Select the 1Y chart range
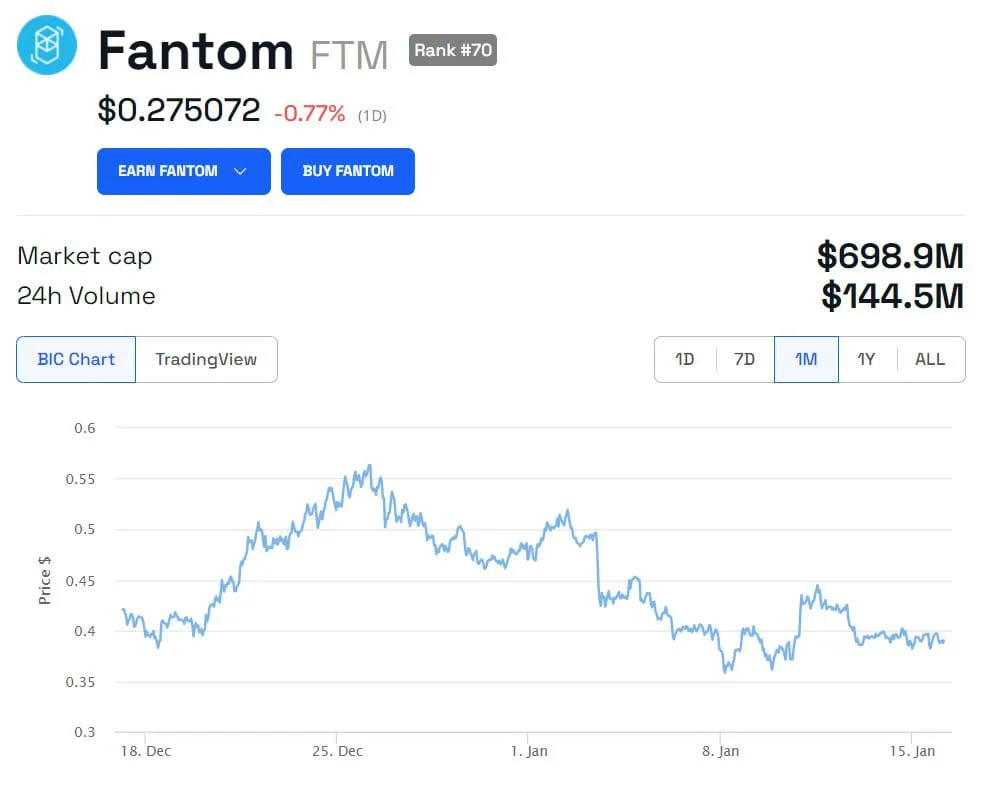 (x=867, y=359)
